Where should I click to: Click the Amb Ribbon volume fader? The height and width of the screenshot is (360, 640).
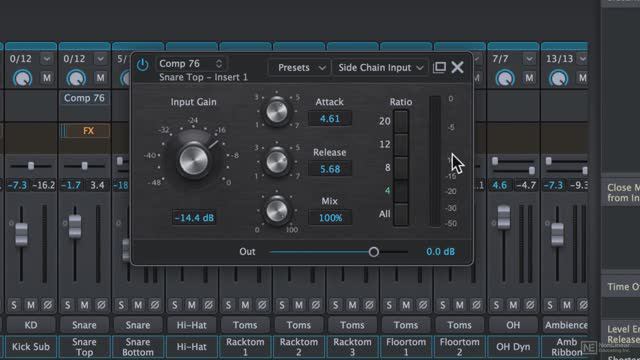tap(557, 234)
